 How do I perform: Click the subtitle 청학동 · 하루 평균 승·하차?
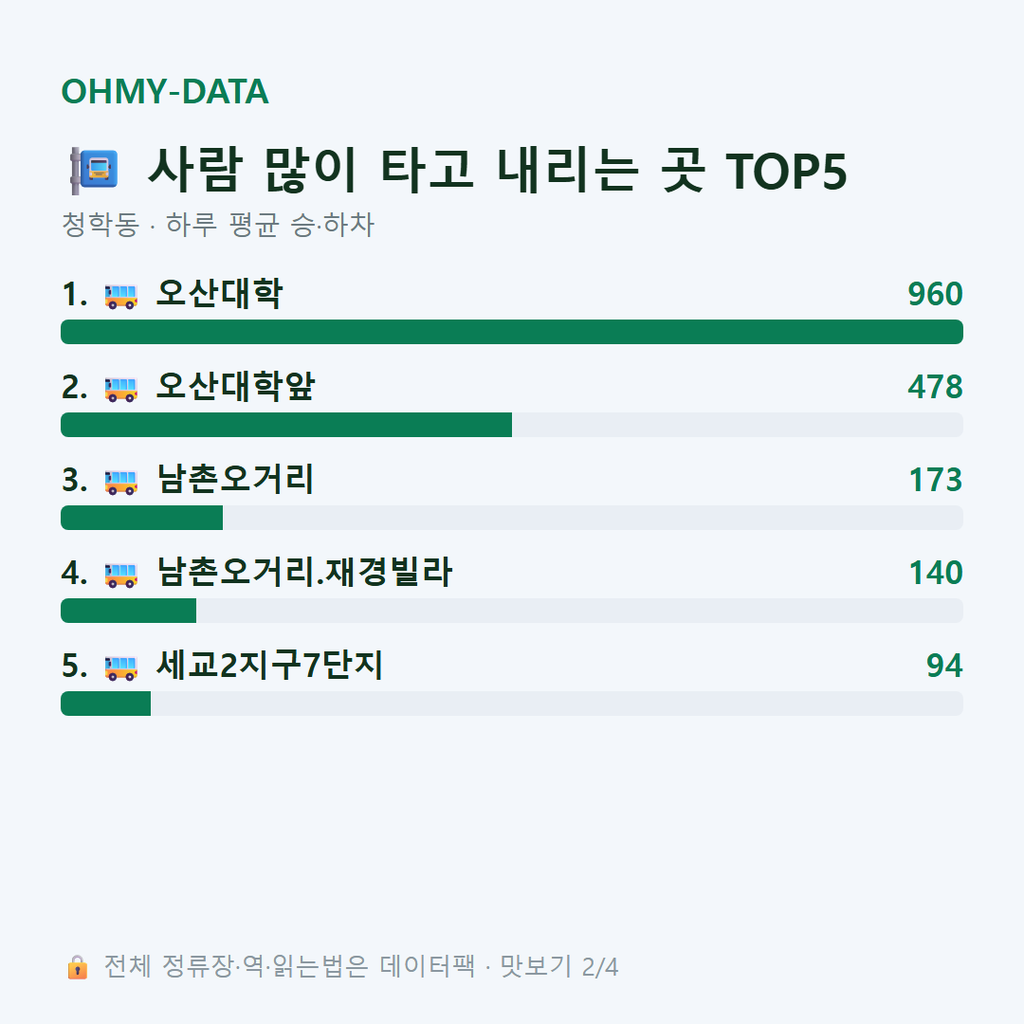click(217, 225)
